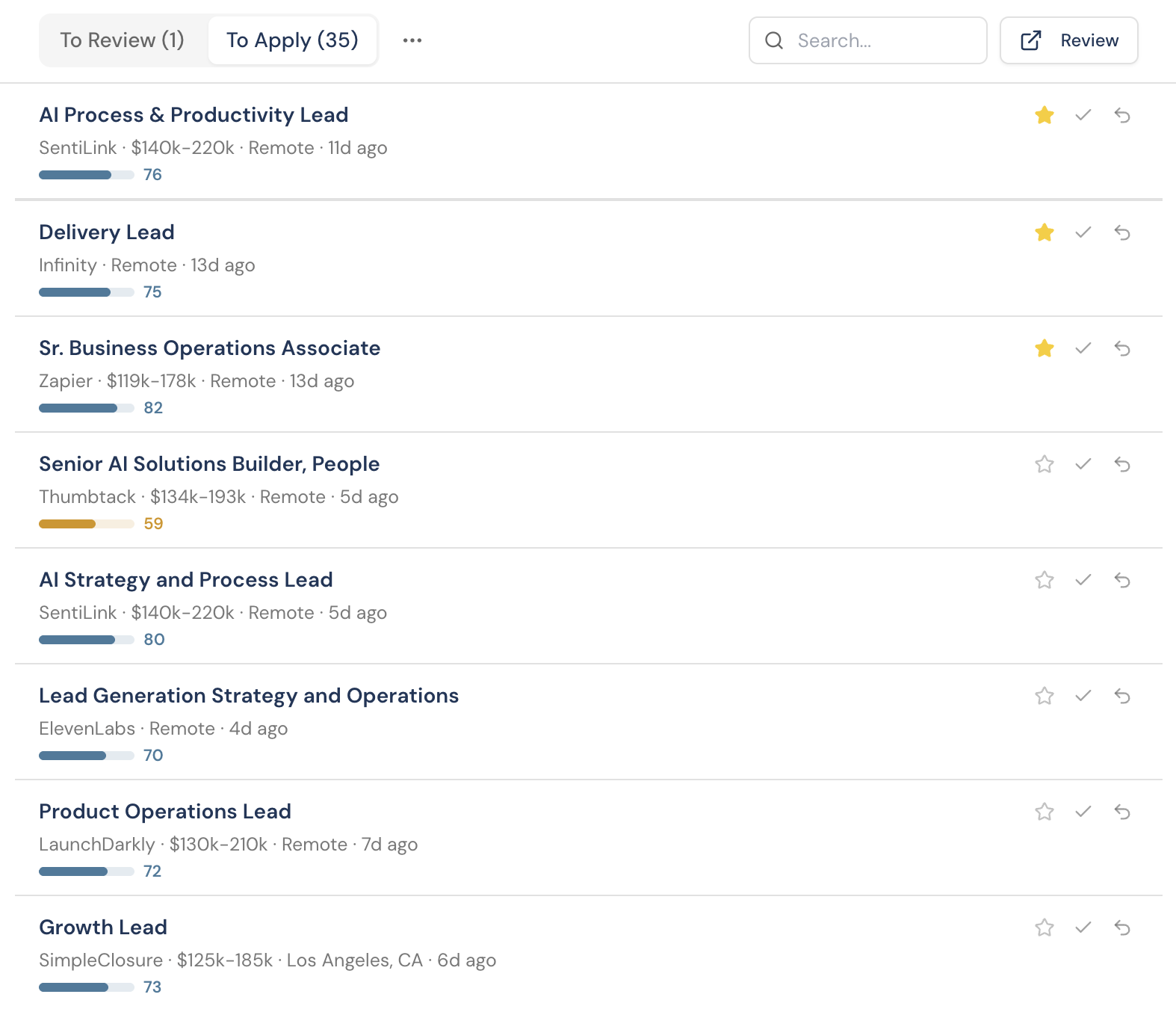The width and height of the screenshot is (1176, 1009).
Task: Mark AI Process & Productivity Lead as applied
Action: pos(1083,115)
